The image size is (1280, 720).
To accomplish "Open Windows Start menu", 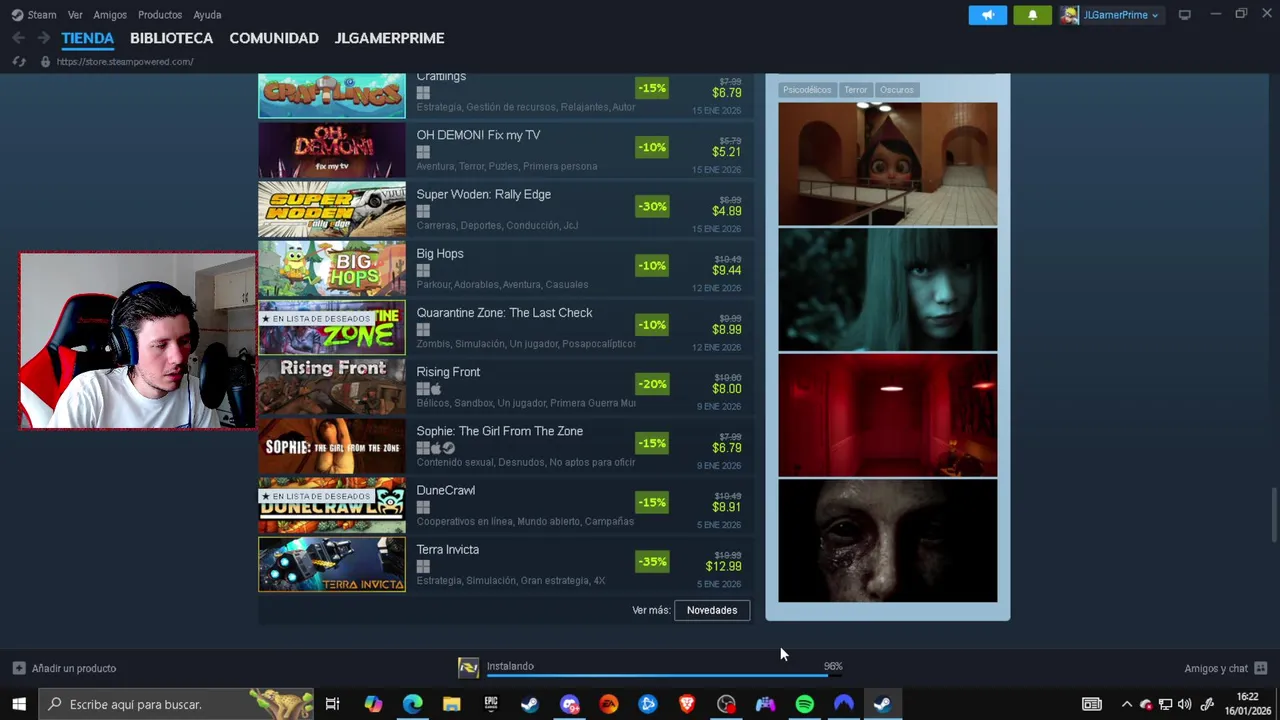I will click(x=19, y=704).
